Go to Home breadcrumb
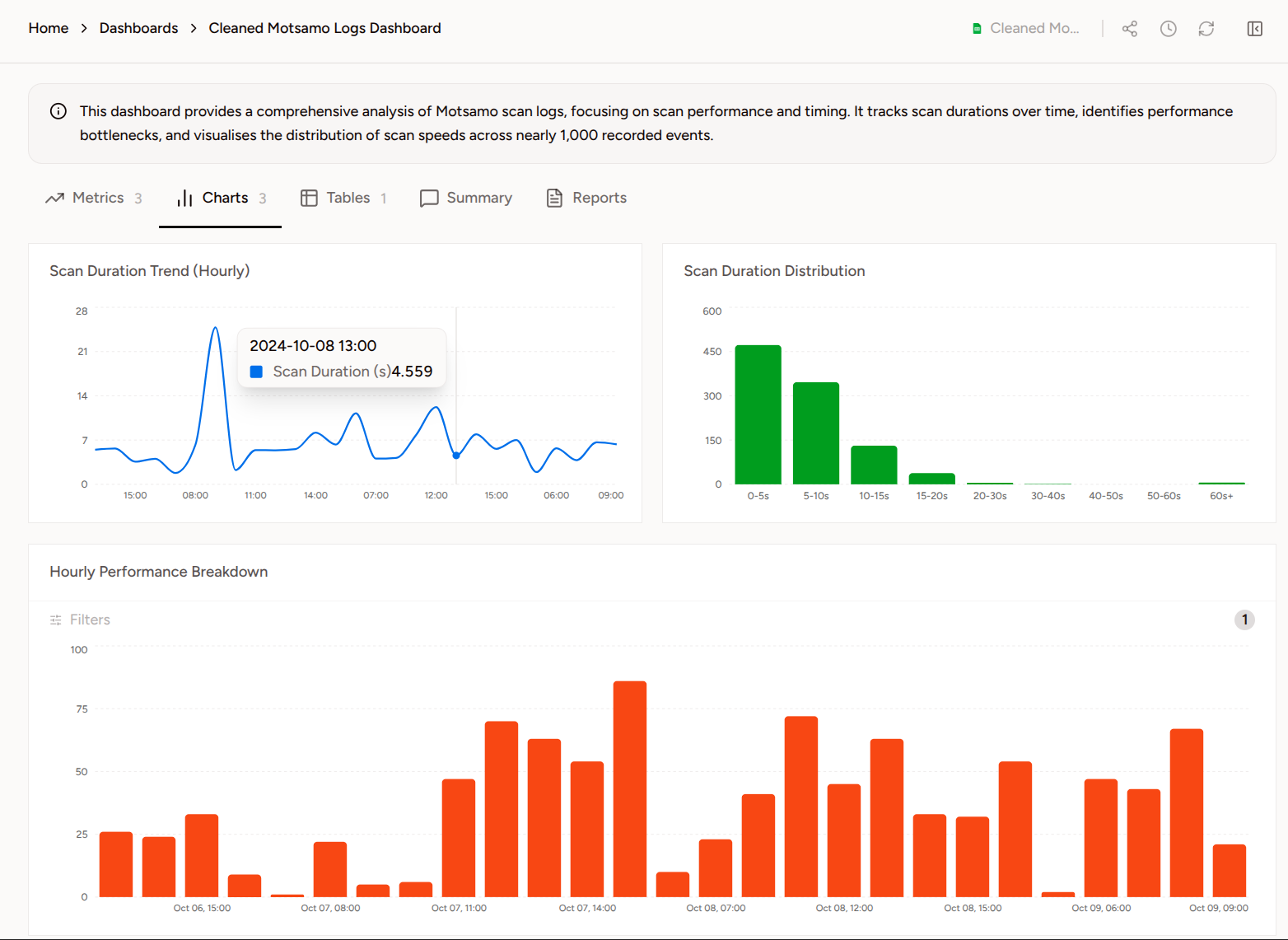The image size is (1288, 940). point(49,28)
